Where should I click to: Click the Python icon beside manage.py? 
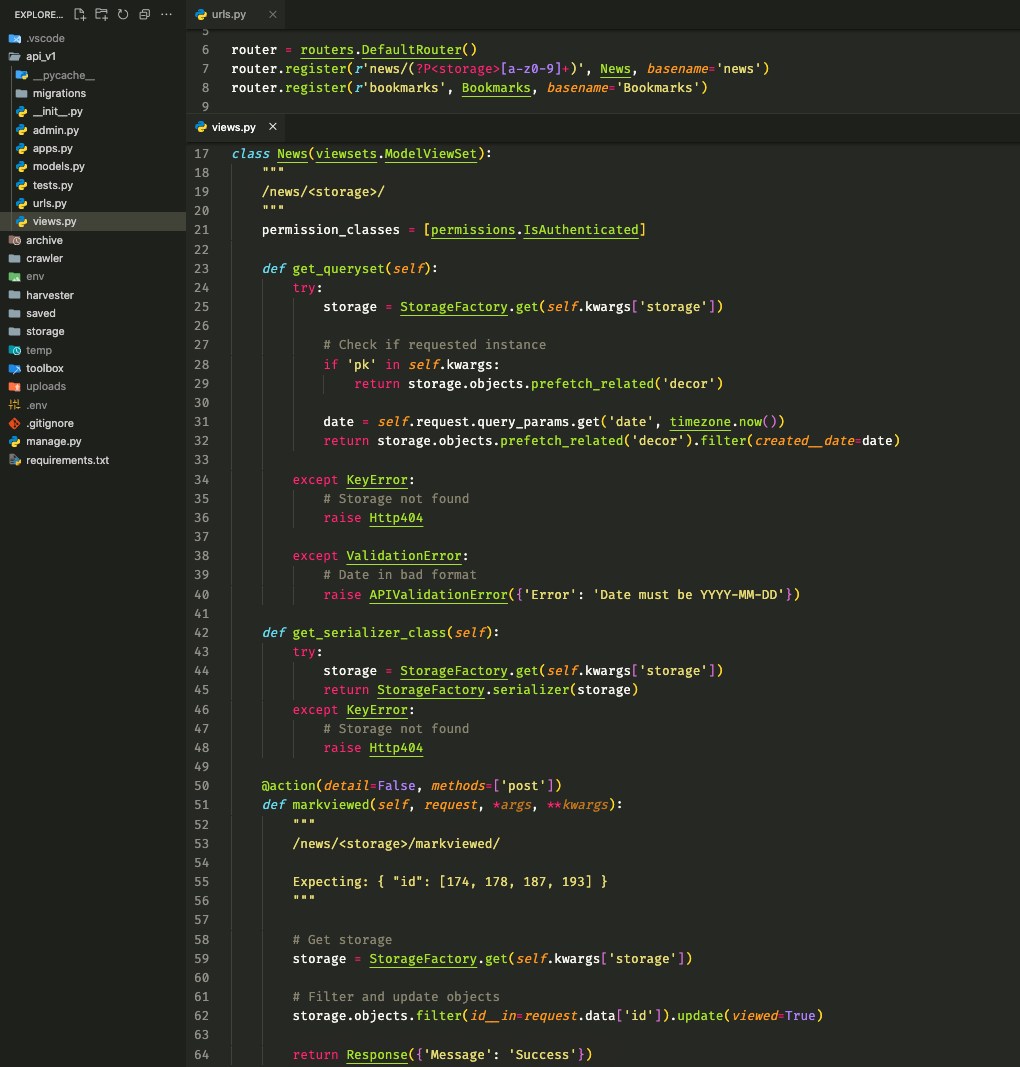click(x=14, y=442)
